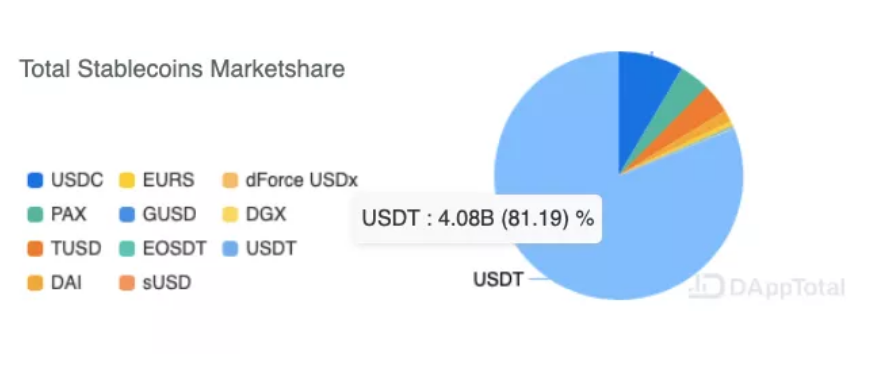
Task: Click the DAppTotal watermark logo
Action: 767,287
